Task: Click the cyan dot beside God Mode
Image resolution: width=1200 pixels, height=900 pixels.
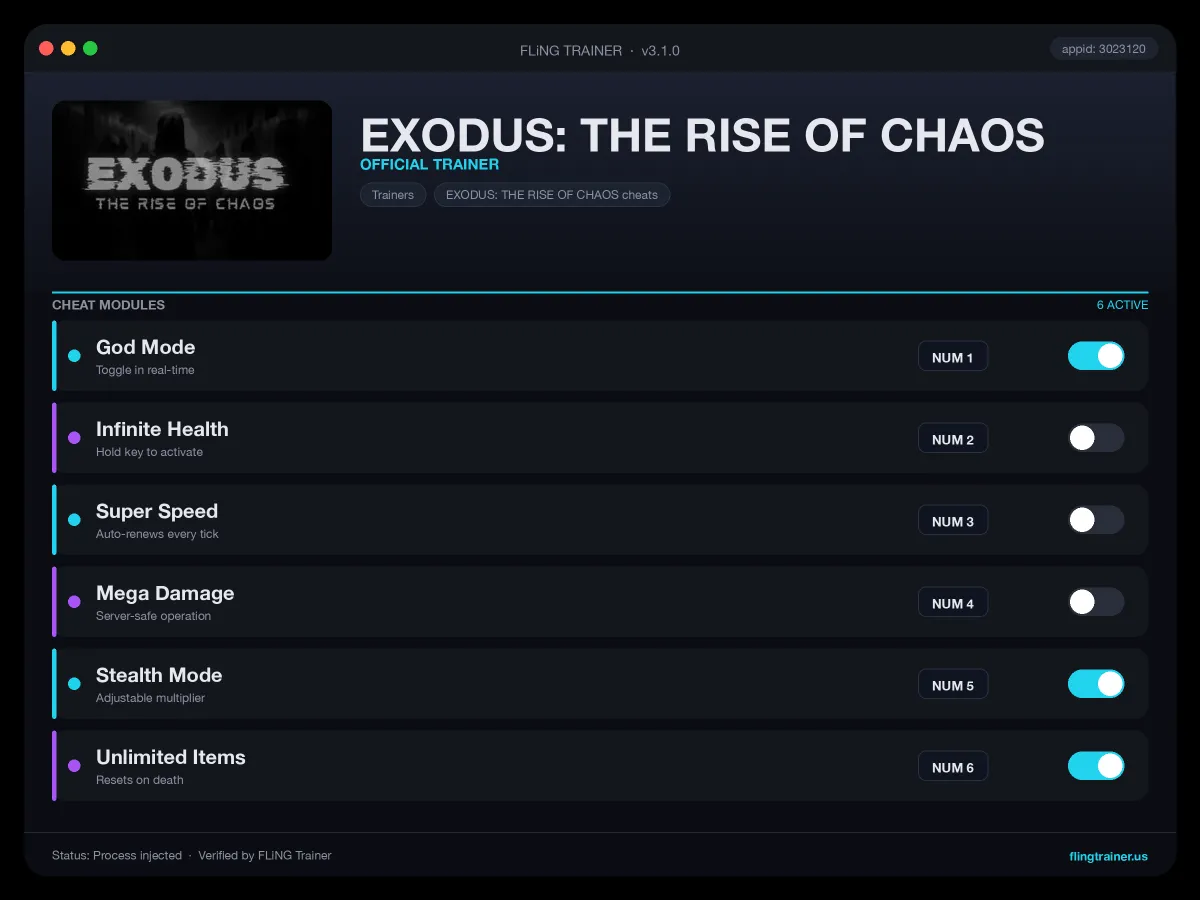Action: pyautogui.click(x=74, y=356)
